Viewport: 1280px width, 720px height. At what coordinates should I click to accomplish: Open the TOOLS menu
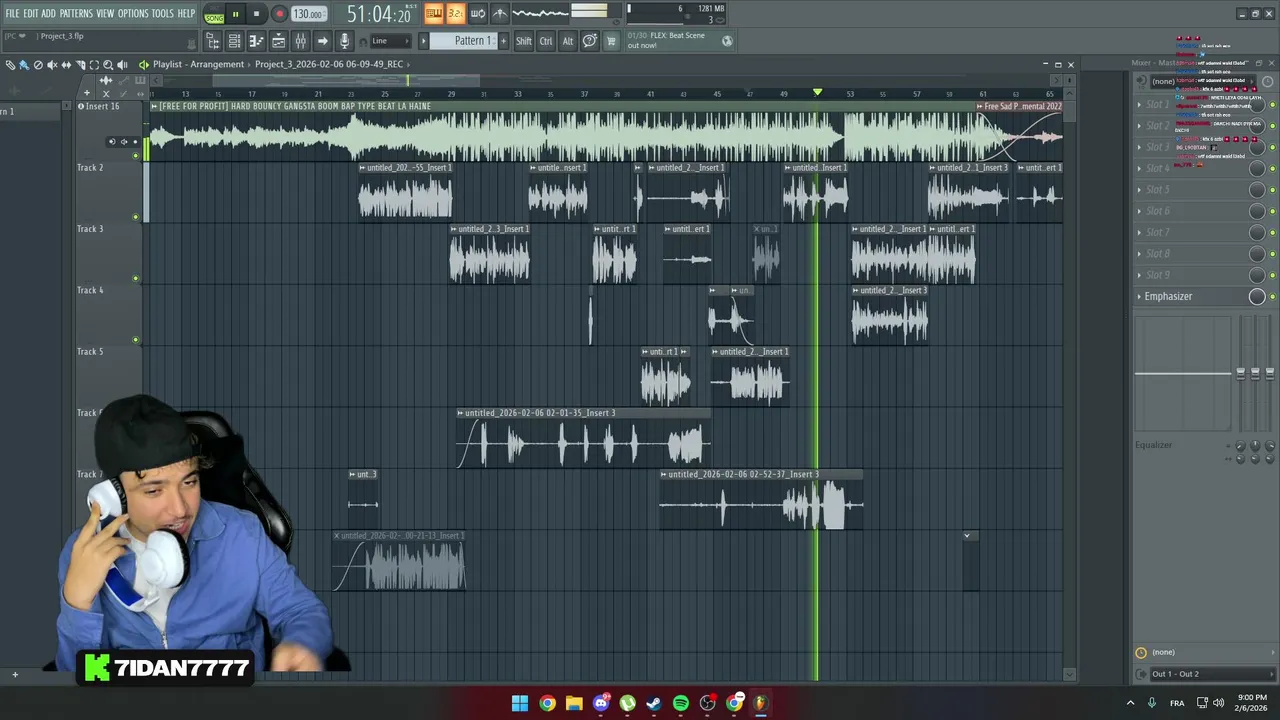click(x=162, y=13)
